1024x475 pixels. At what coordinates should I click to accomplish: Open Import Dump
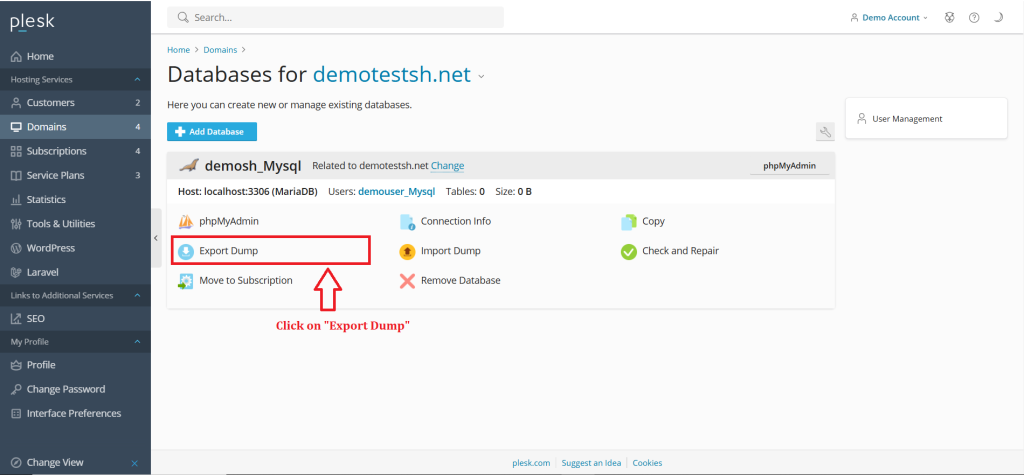[451, 251]
